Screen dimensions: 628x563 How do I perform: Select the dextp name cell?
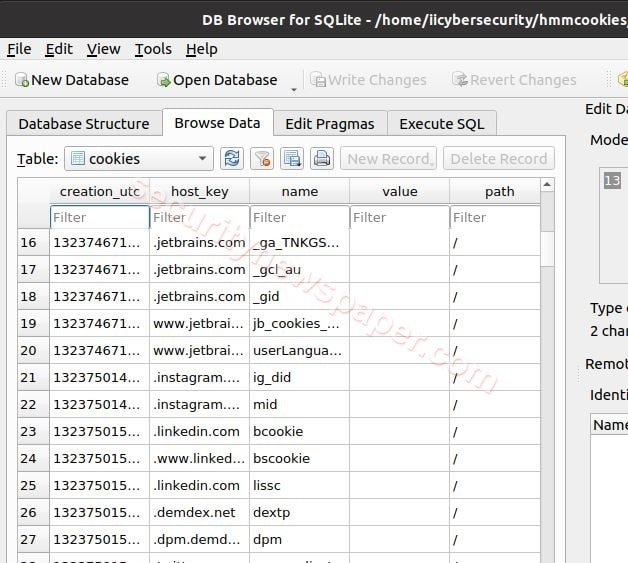pyautogui.click(x=300, y=513)
